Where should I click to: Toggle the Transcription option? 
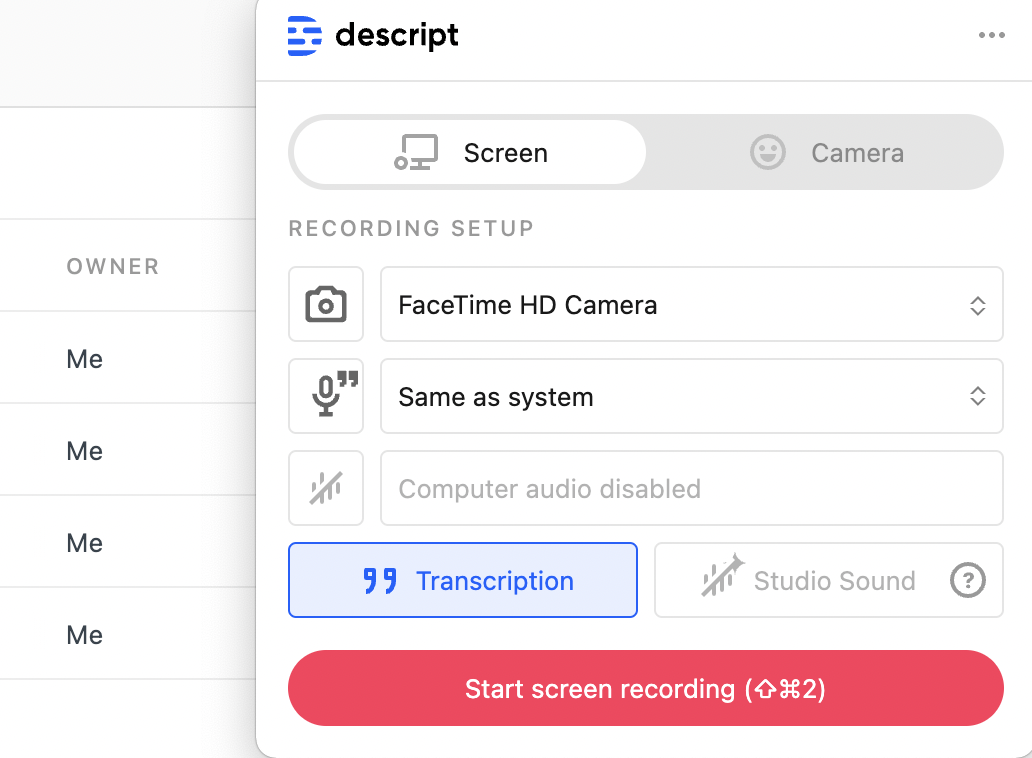(x=463, y=580)
